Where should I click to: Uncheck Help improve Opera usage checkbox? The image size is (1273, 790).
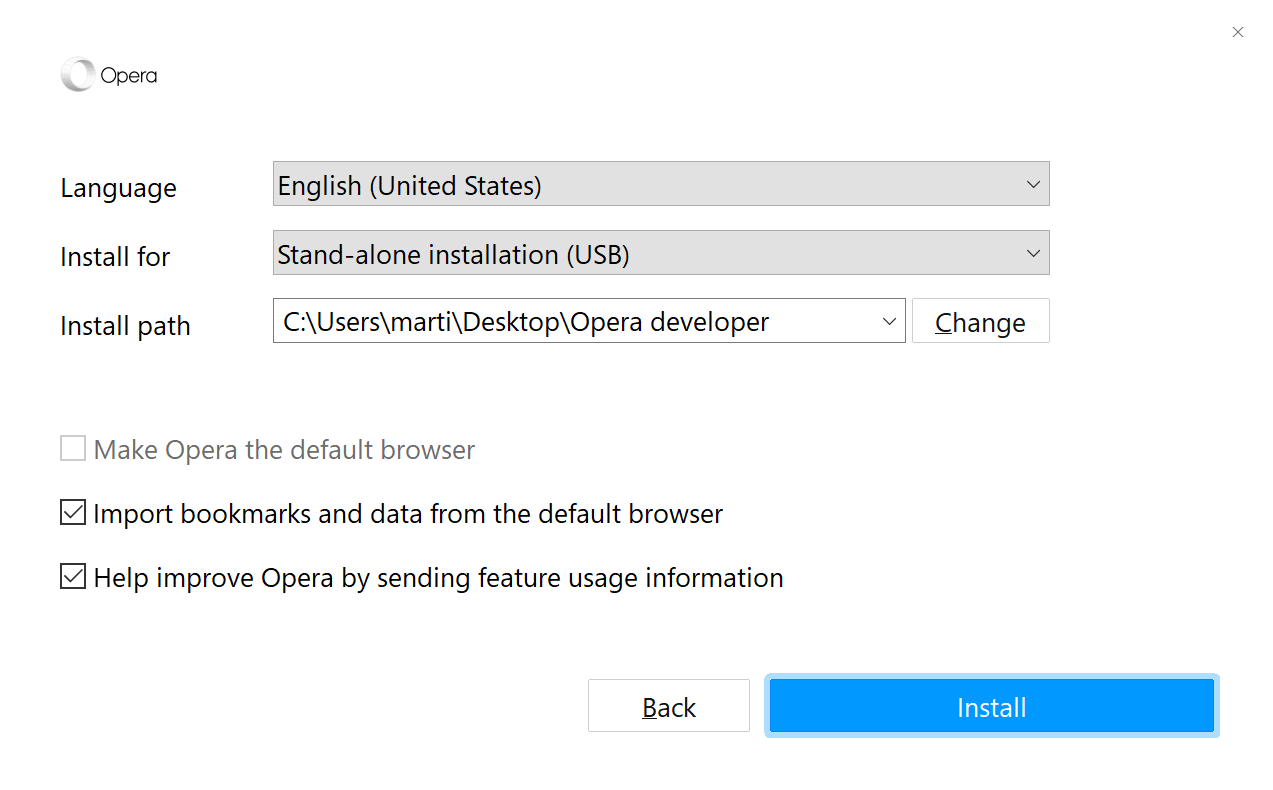(73, 577)
